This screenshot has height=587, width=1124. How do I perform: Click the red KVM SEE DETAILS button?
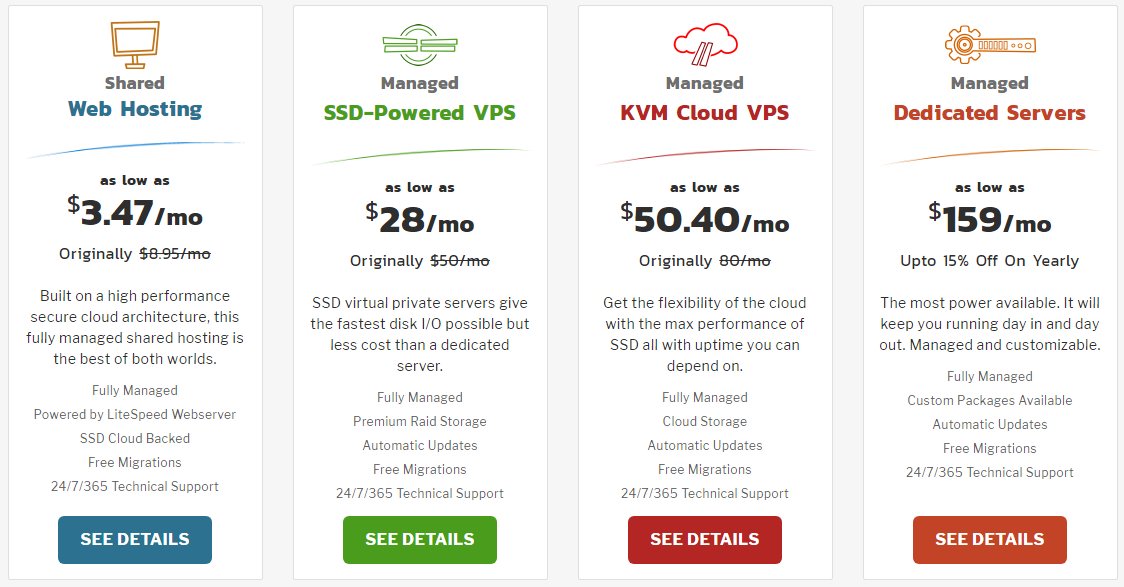click(x=705, y=540)
